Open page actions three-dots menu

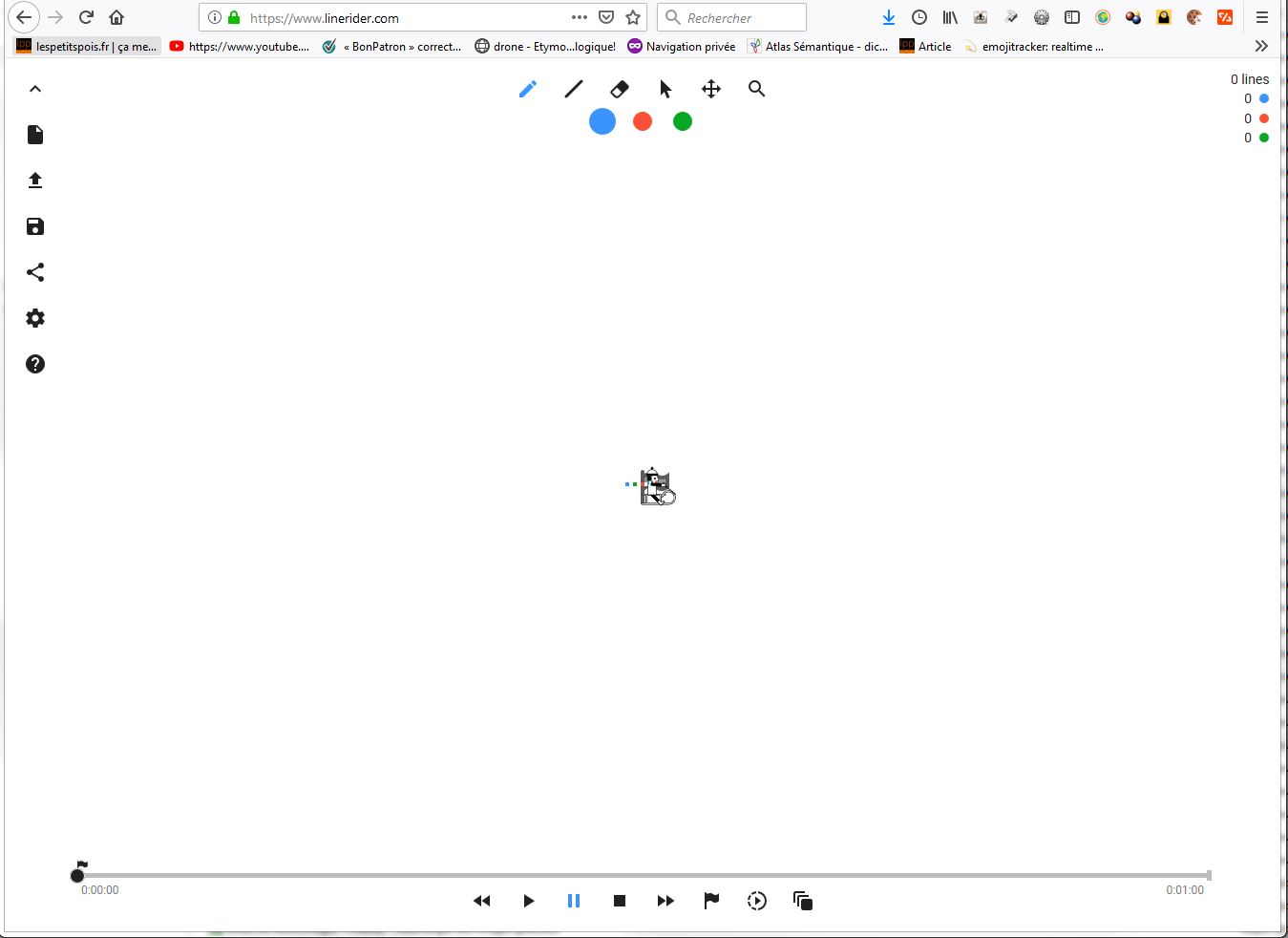point(580,17)
